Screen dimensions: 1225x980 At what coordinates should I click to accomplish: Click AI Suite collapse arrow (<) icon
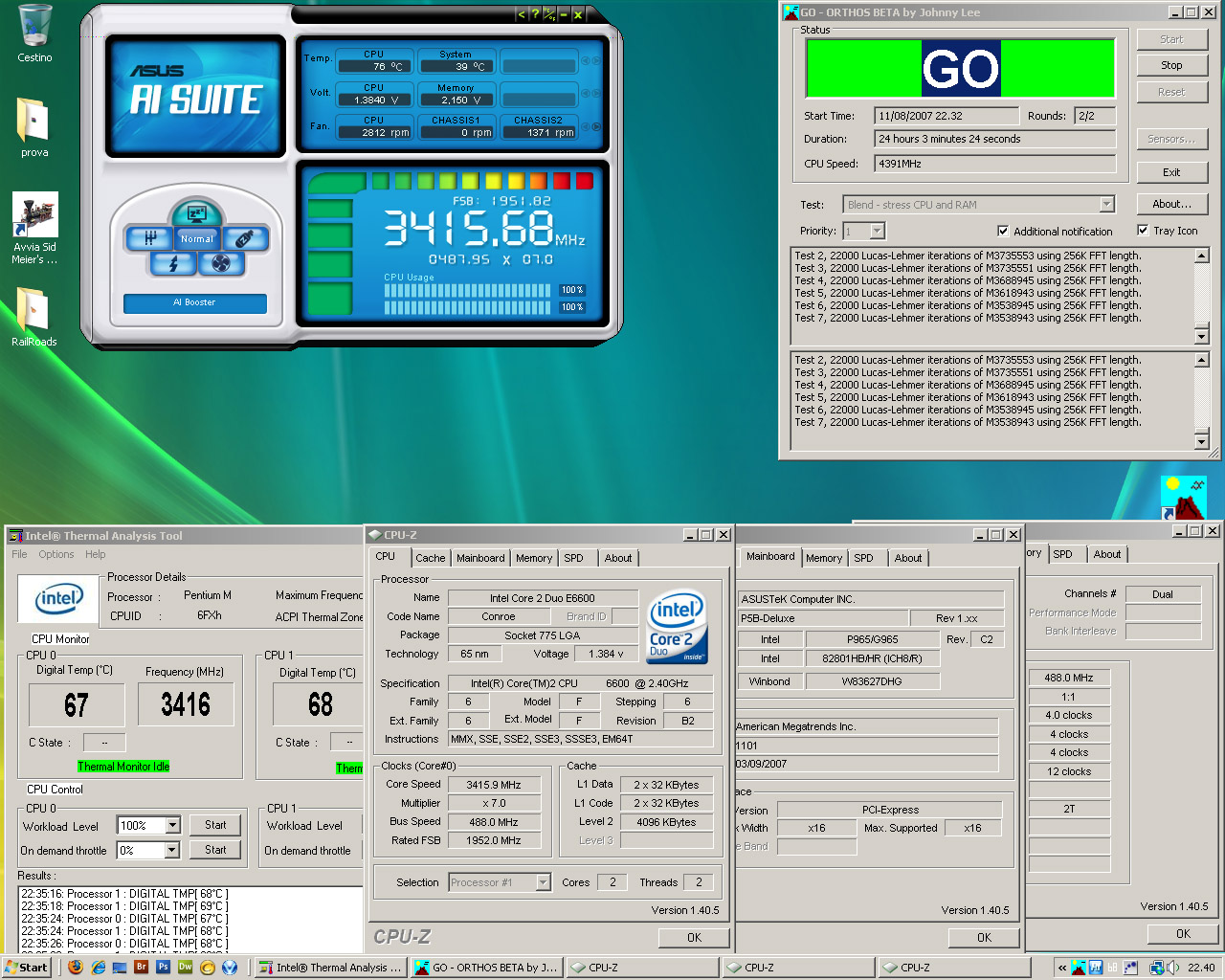pyautogui.click(x=521, y=14)
